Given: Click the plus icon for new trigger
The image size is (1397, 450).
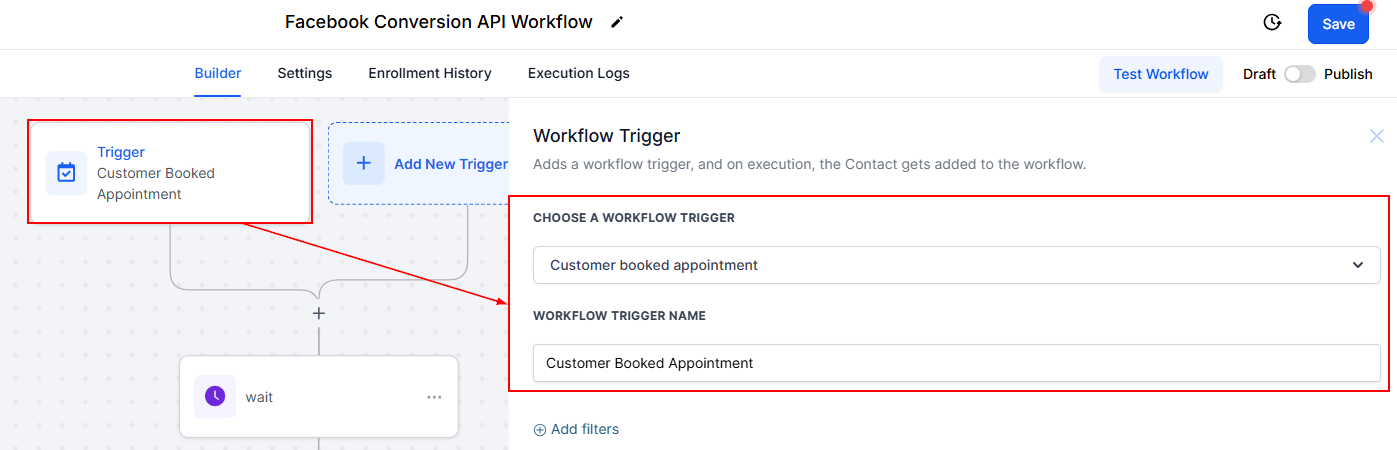Looking at the screenshot, I should [x=364, y=163].
